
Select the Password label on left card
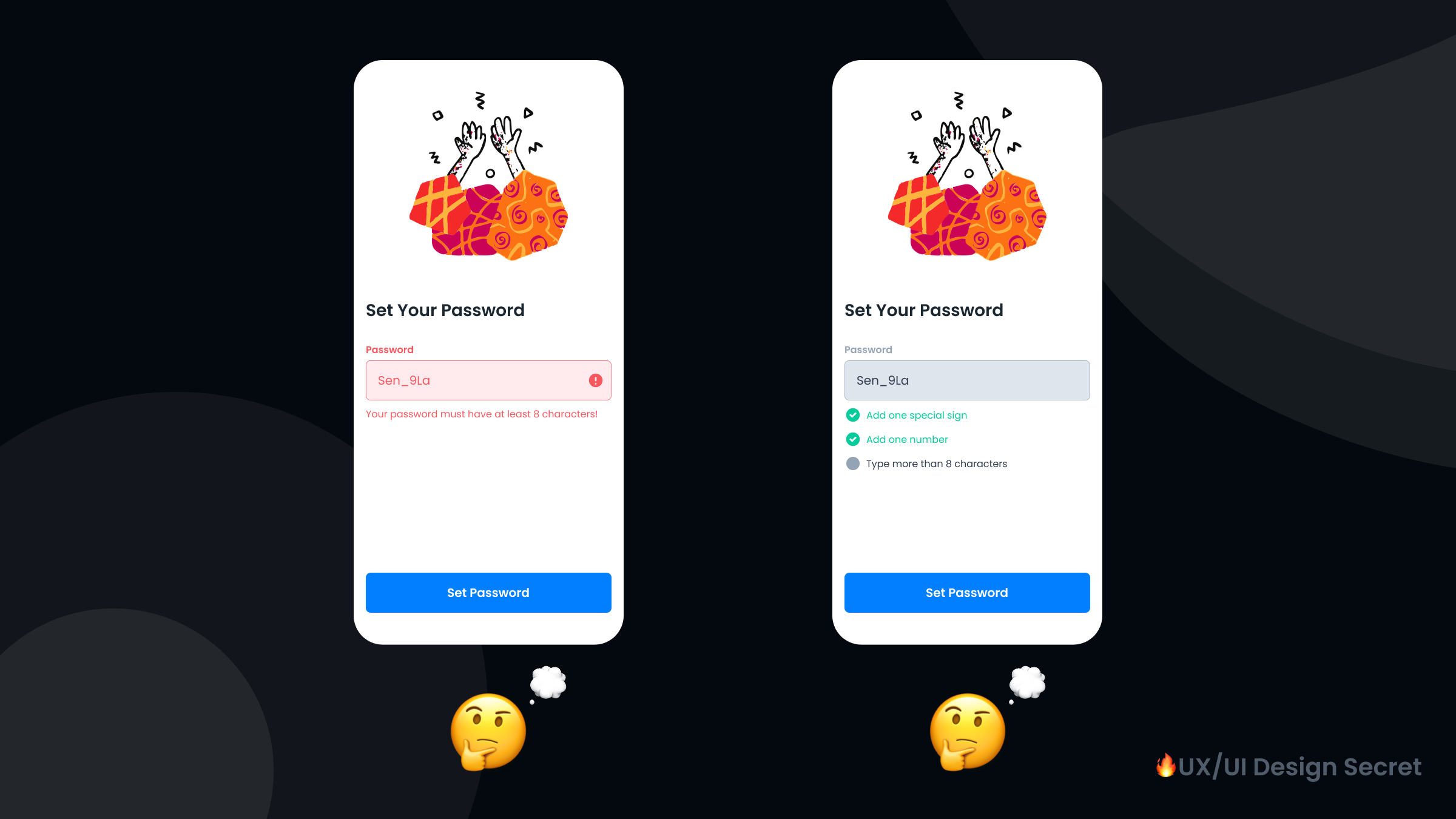click(390, 349)
